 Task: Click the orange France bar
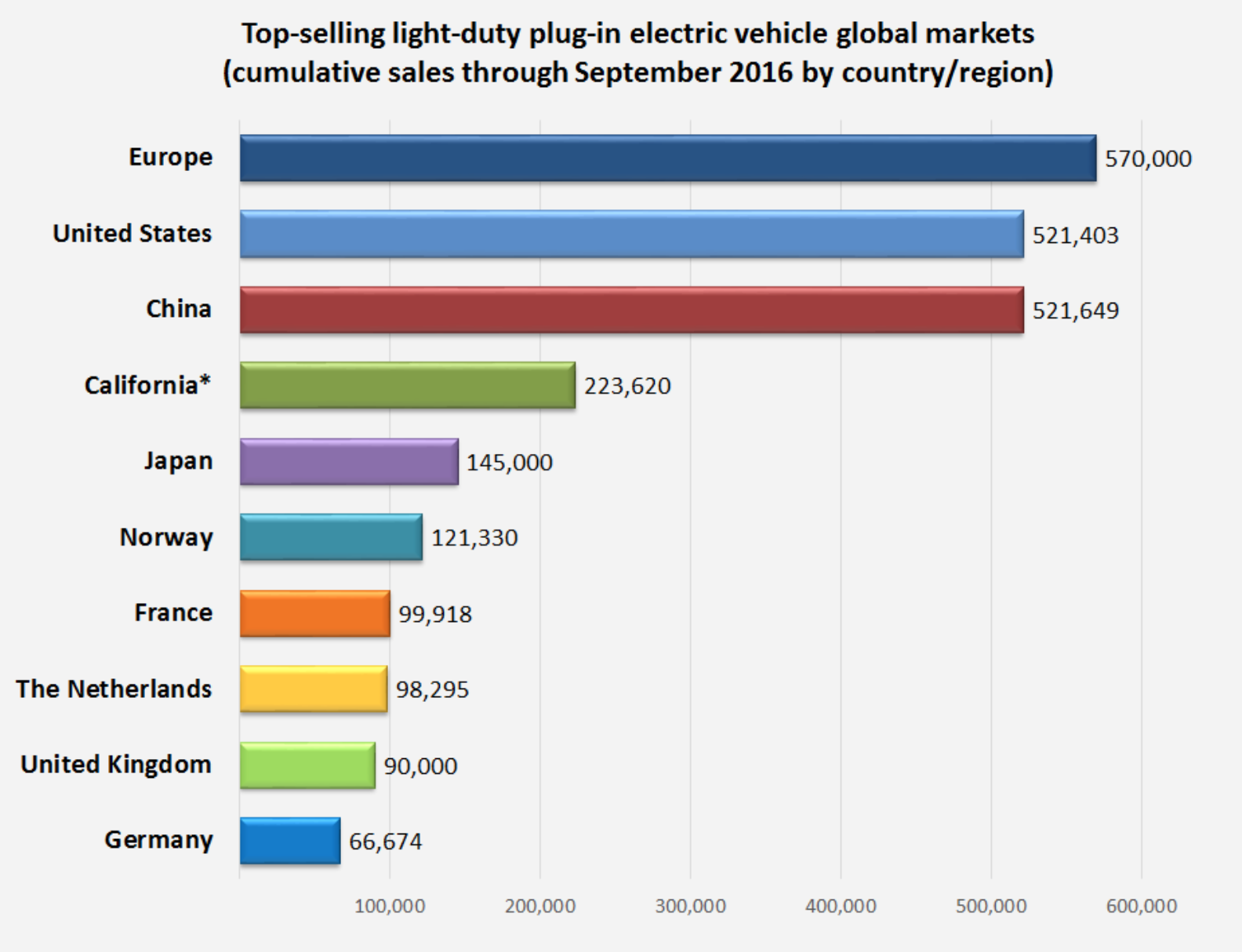[x=315, y=613]
